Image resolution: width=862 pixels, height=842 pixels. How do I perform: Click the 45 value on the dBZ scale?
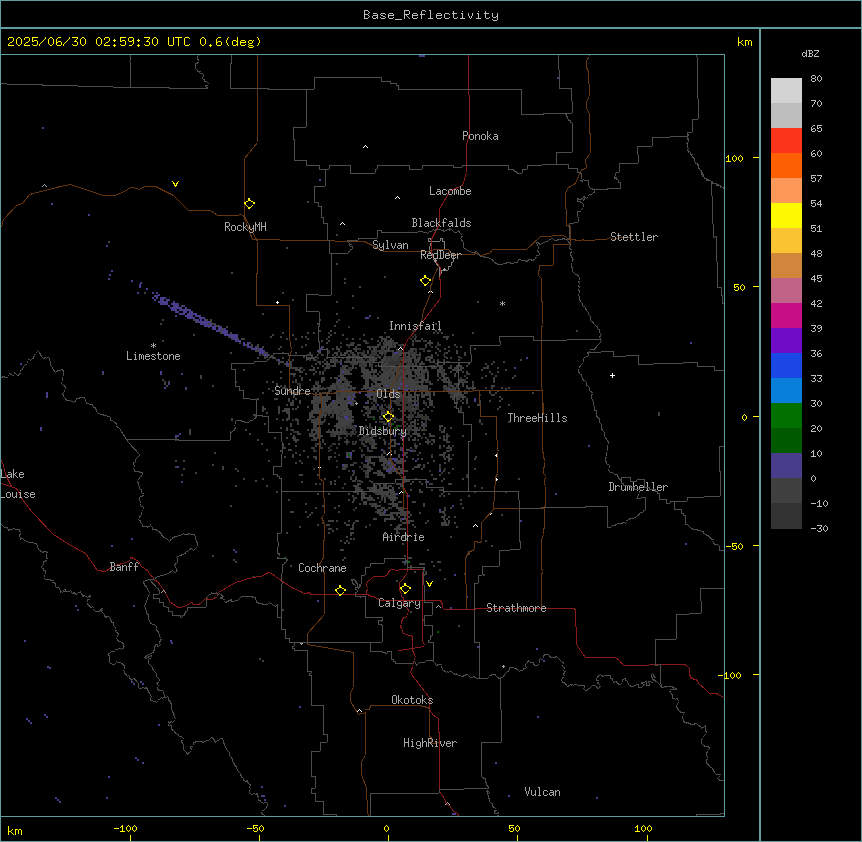pyautogui.click(x=816, y=278)
